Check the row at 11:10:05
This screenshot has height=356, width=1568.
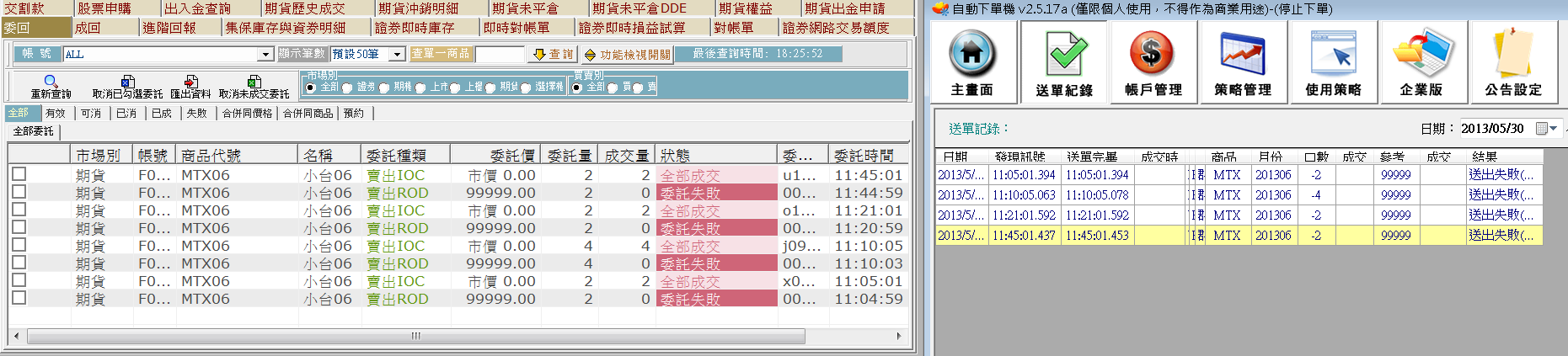point(19,244)
